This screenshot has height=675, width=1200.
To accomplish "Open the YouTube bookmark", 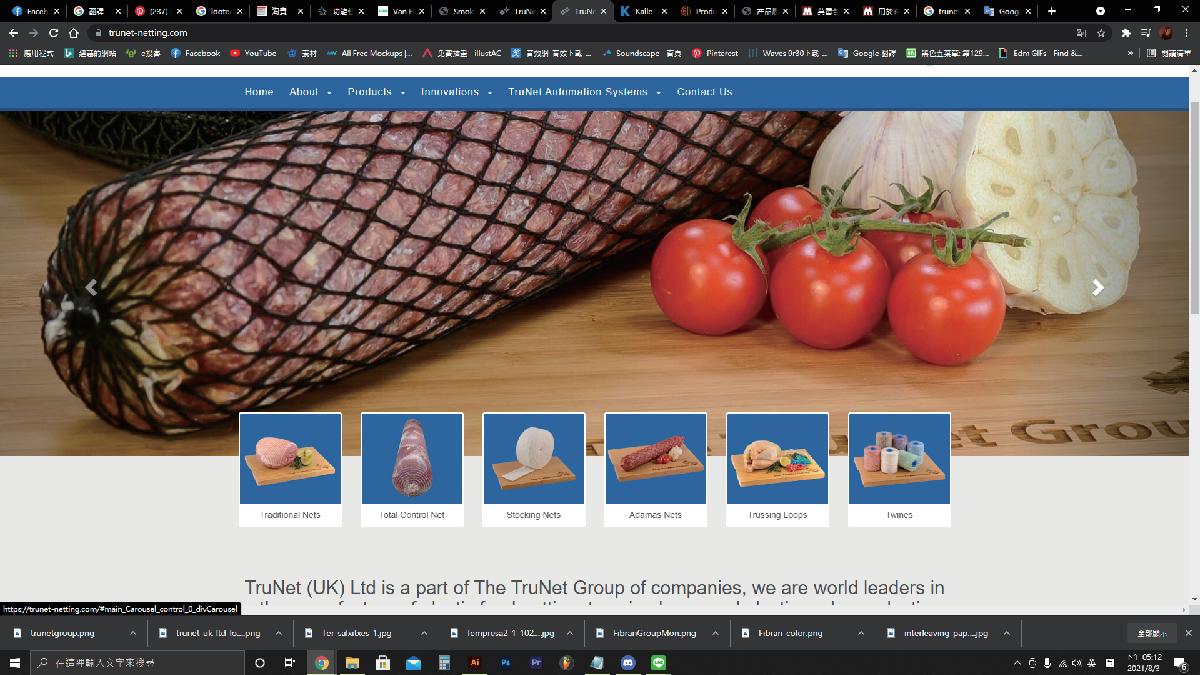I will pos(253,53).
